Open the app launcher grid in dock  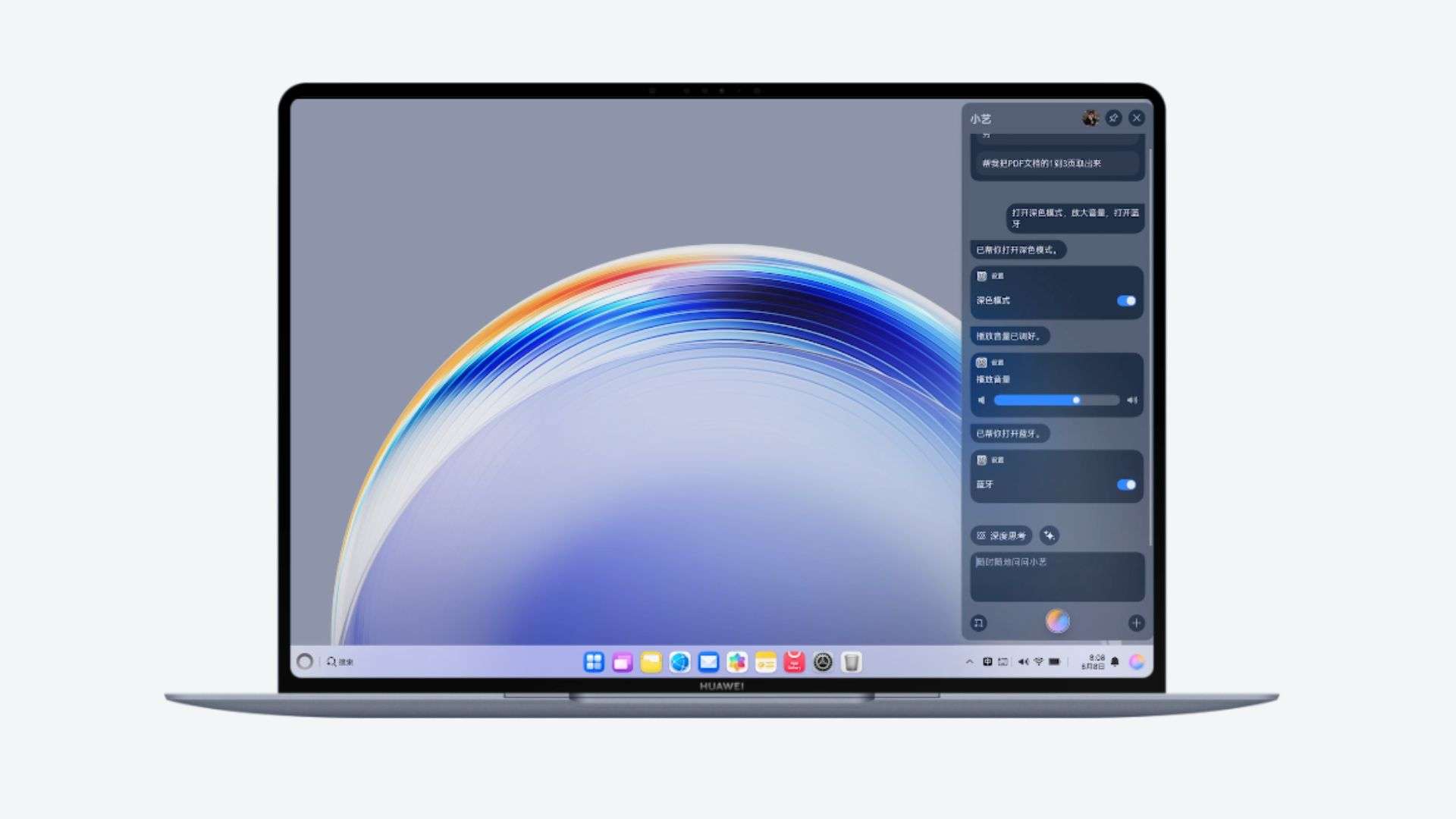[x=594, y=662]
